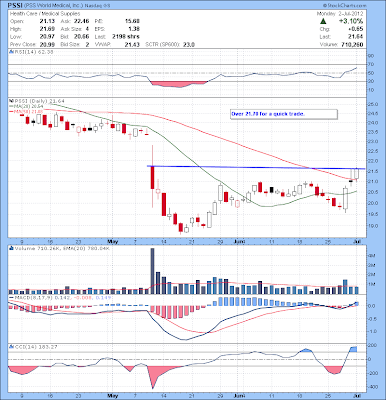
Task: Select the 'Over 21.70 for a quick trade' annotation
Action: [x=284, y=114]
